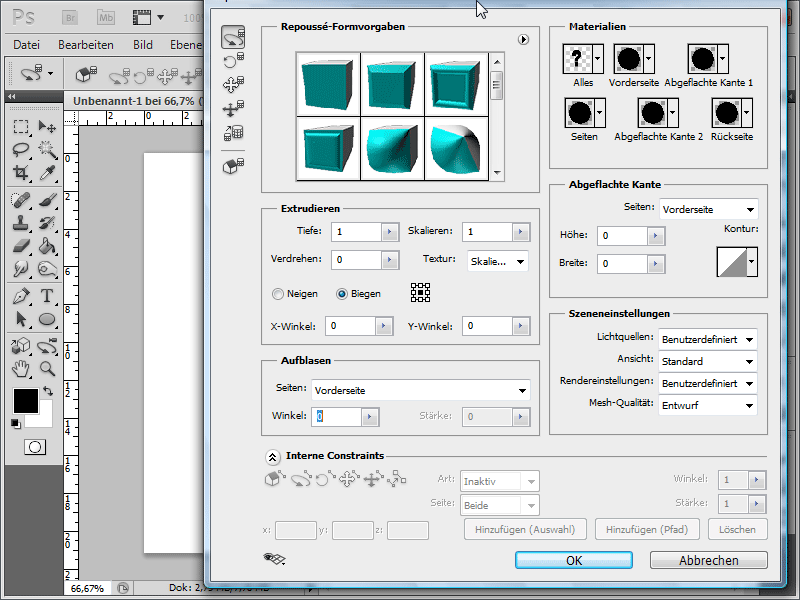Select the Biegen radio button

click(342, 294)
